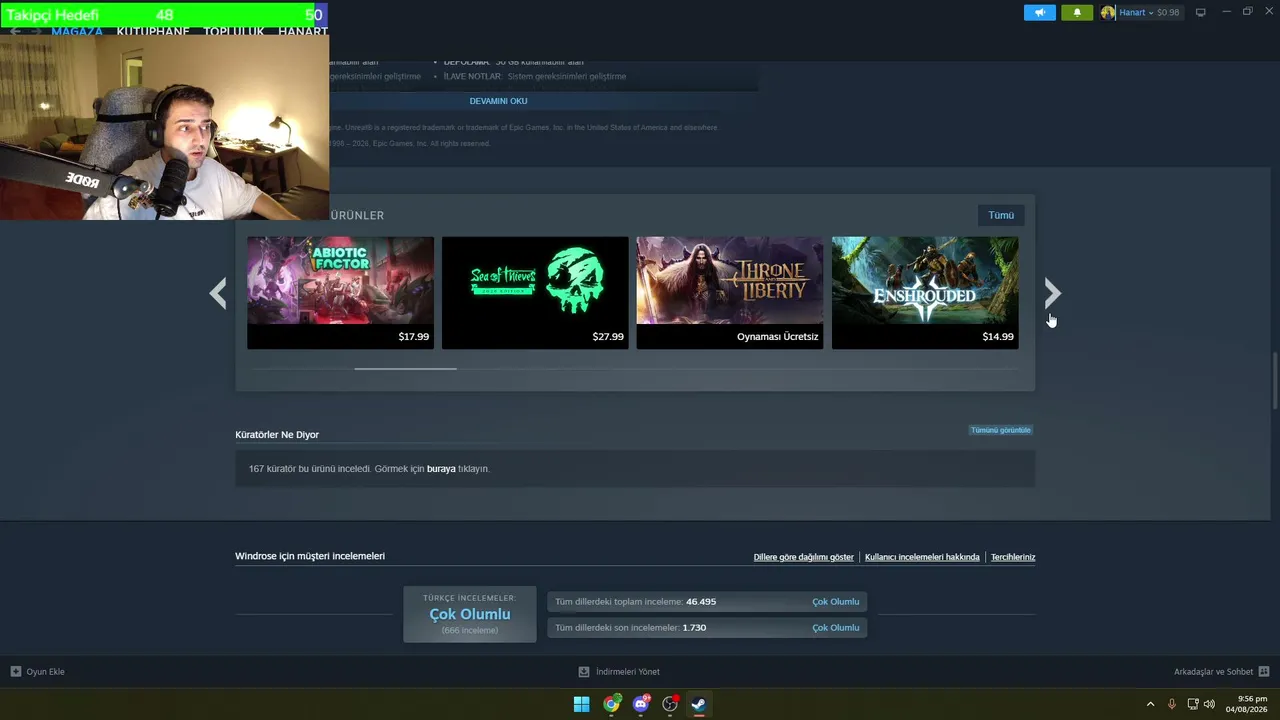Click Çok Olumlu for recent all-language reviews
The height and width of the screenshot is (720, 1280).
point(835,628)
